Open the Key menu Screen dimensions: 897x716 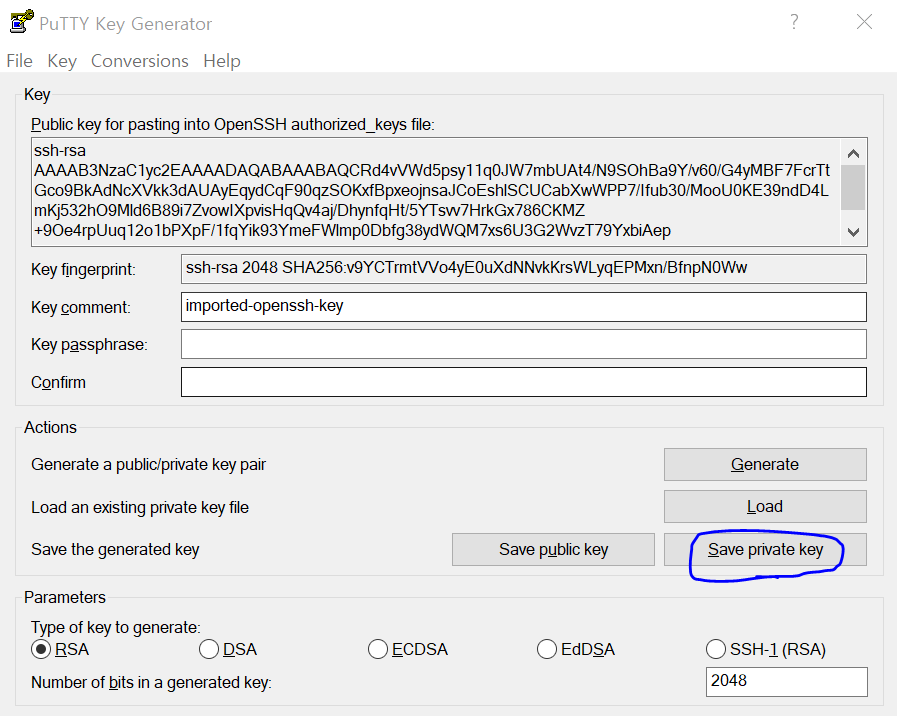[62, 61]
